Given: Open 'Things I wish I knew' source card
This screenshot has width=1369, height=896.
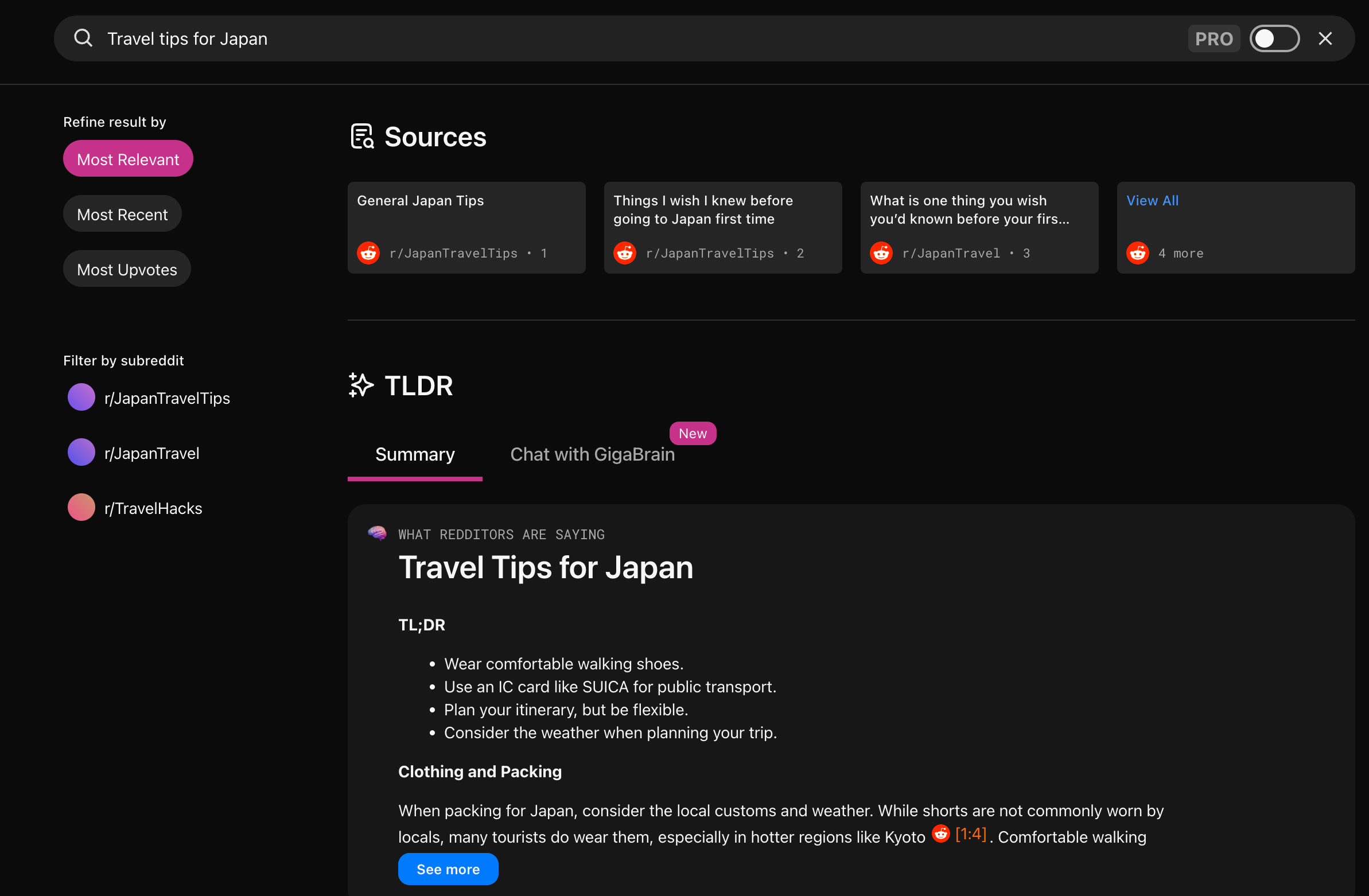Looking at the screenshot, I should 722,227.
